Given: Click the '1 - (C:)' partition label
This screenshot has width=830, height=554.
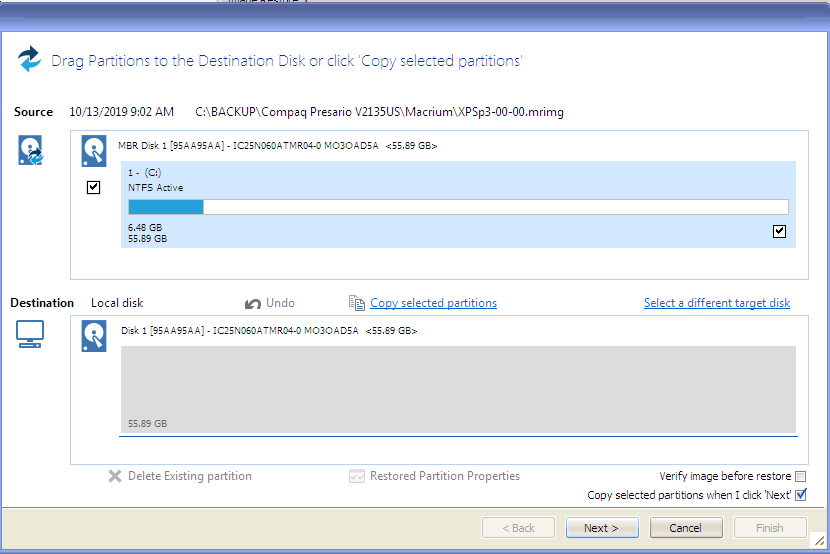Looking at the screenshot, I should click(x=145, y=172).
